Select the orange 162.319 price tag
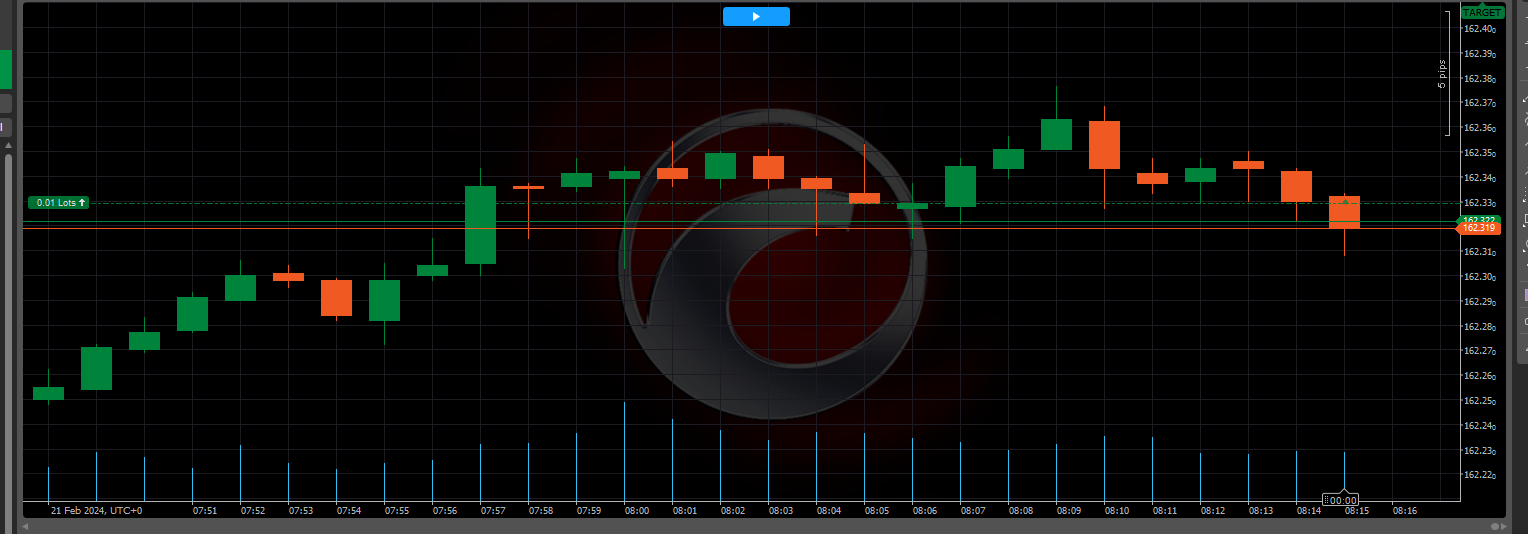This screenshot has width=1528, height=534. tap(1478, 228)
